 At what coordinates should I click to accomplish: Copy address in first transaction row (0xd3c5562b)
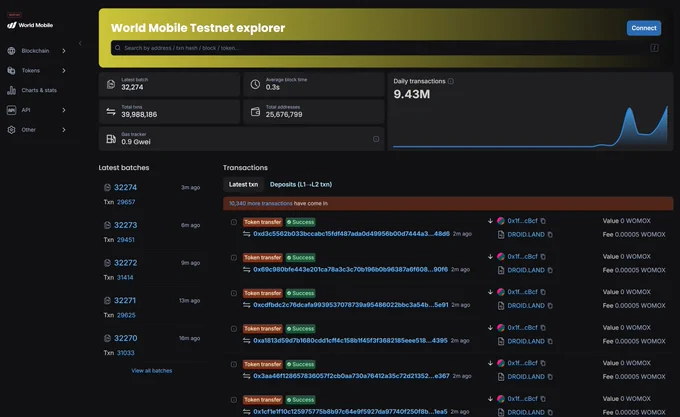coord(543,221)
